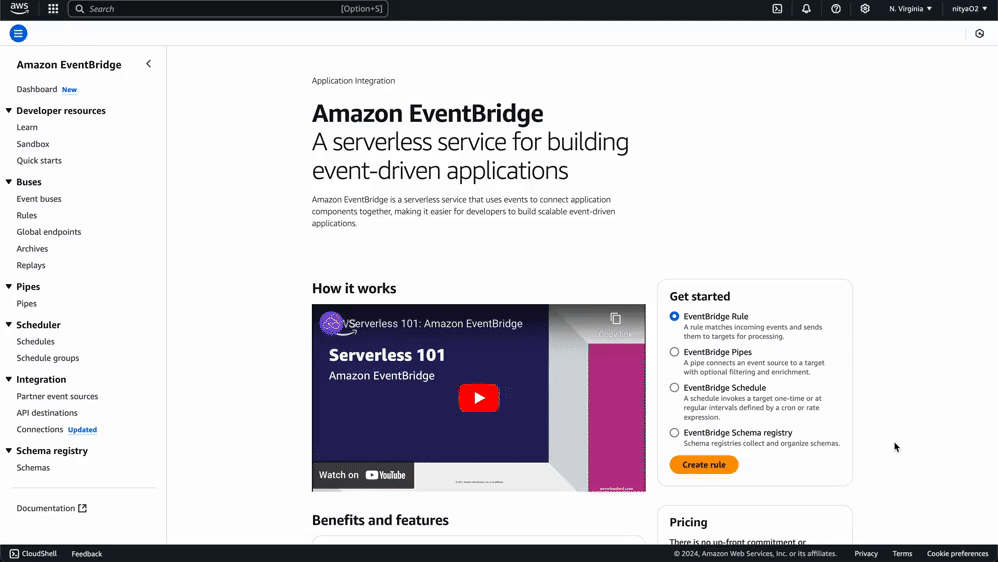This screenshot has width=998, height=562.
Task: Open Dashboard in the sidebar
Action: pos(37,89)
